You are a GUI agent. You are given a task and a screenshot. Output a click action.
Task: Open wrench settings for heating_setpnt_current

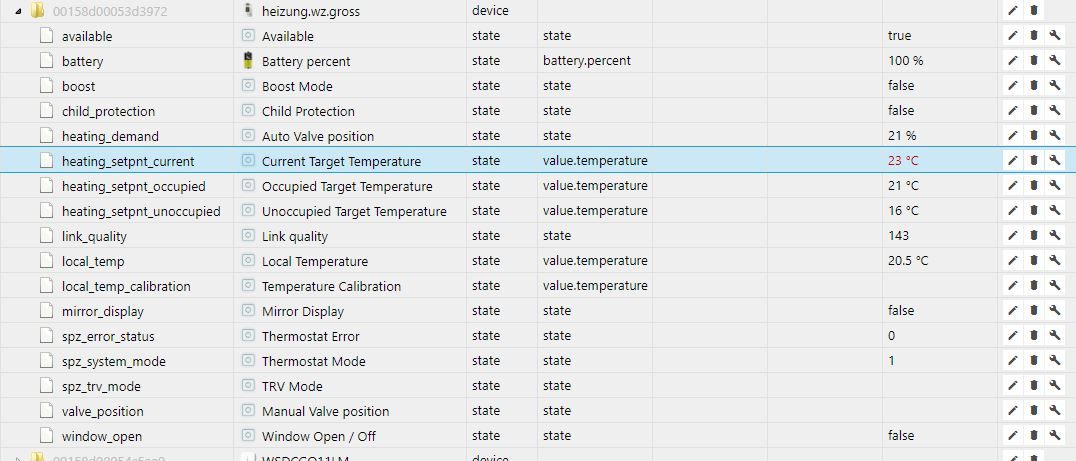[x=1055, y=161]
